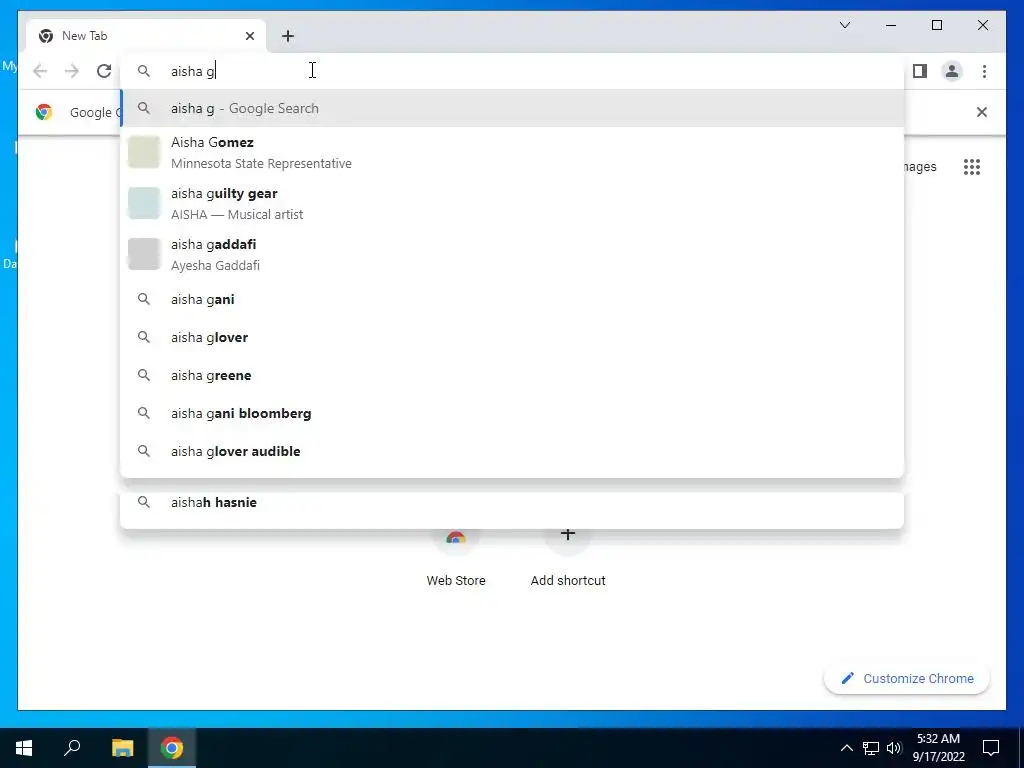Viewport: 1024px width, 768px height.
Task: Open Windows taskbar search
Action: [x=72, y=748]
